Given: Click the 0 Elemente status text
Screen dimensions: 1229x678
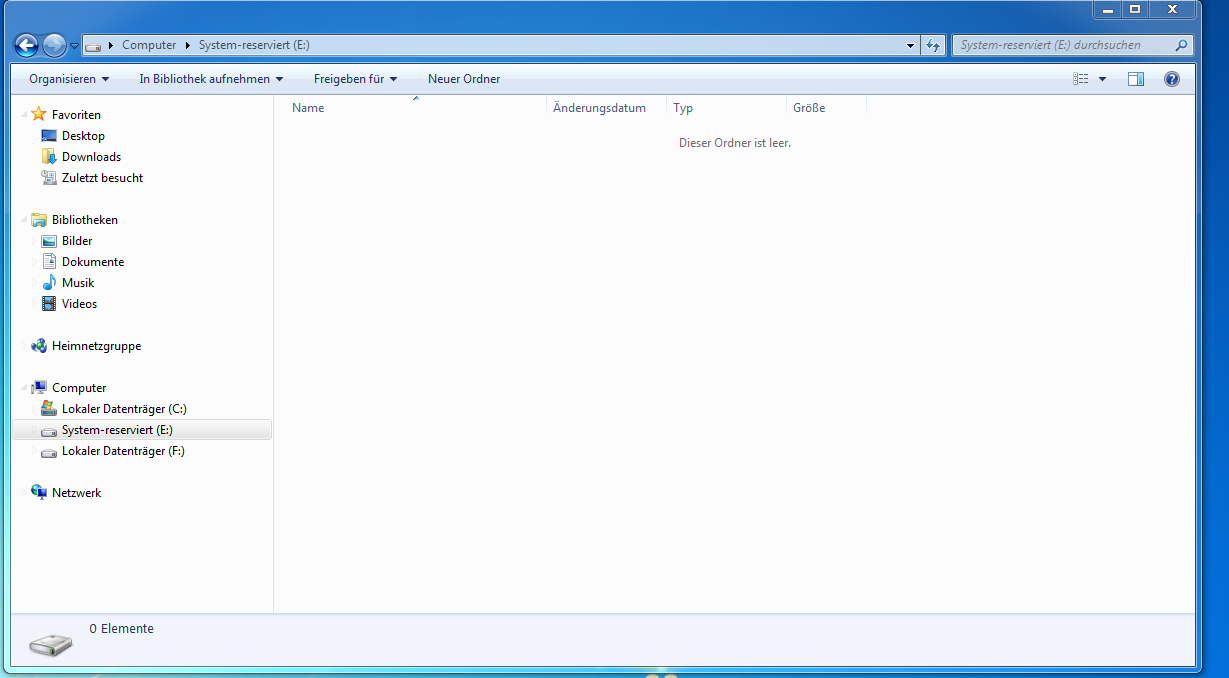Looking at the screenshot, I should [x=122, y=629].
